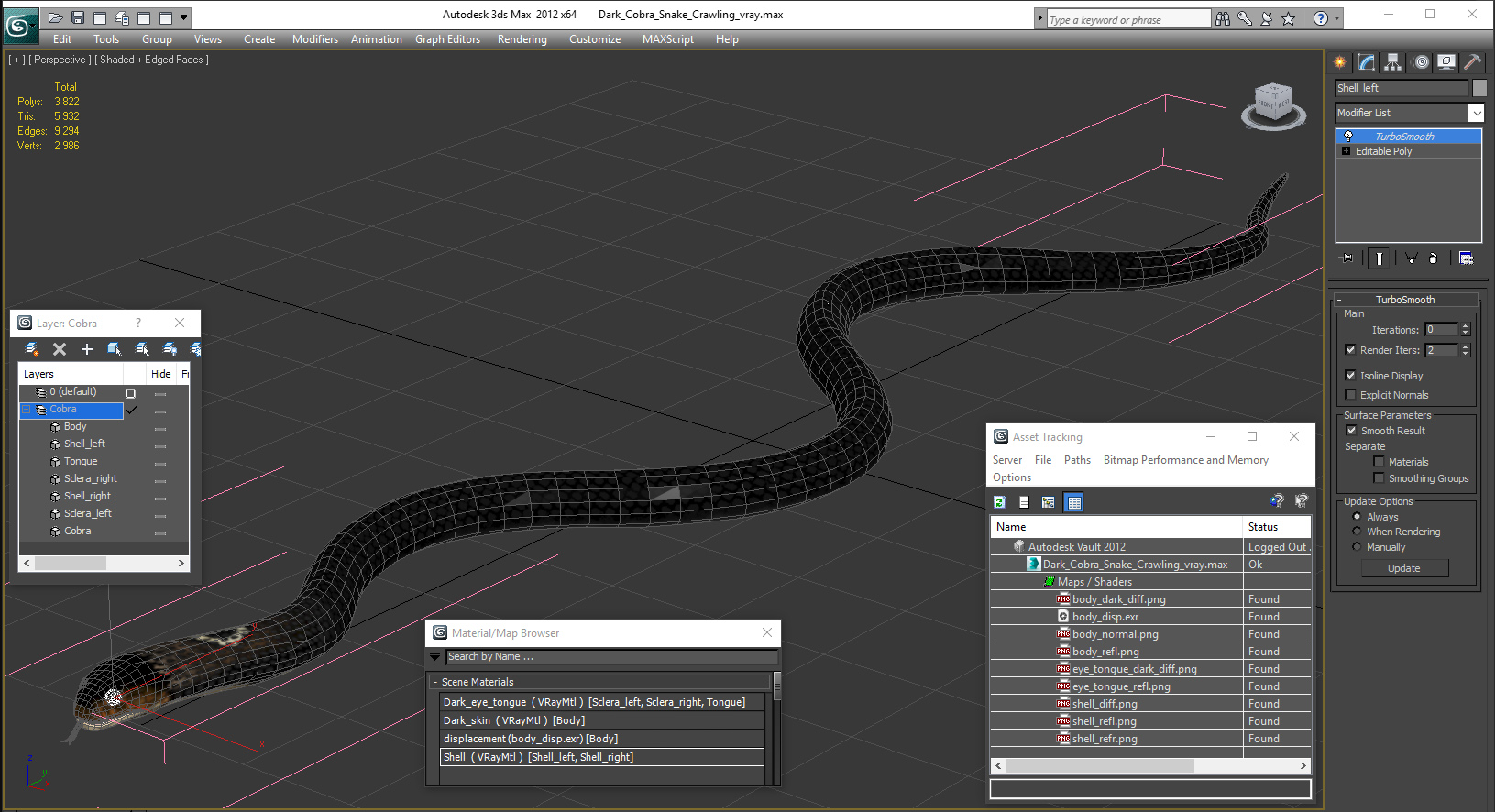The image size is (1495, 812).
Task: Toggle Render Iters checkbox
Action: [x=1350, y=350]
